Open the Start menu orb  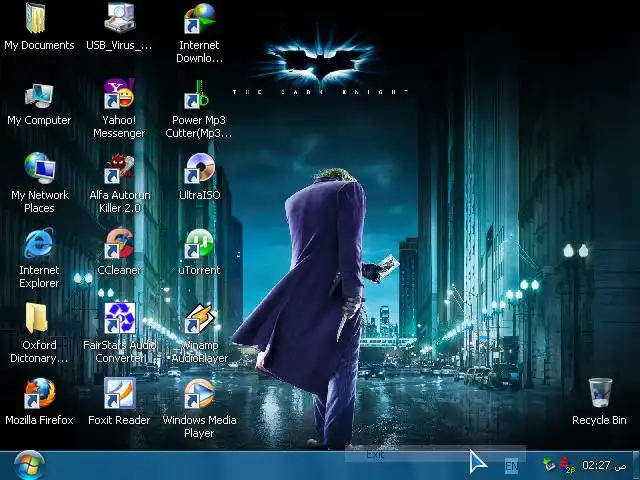click(x=29, y=465)
